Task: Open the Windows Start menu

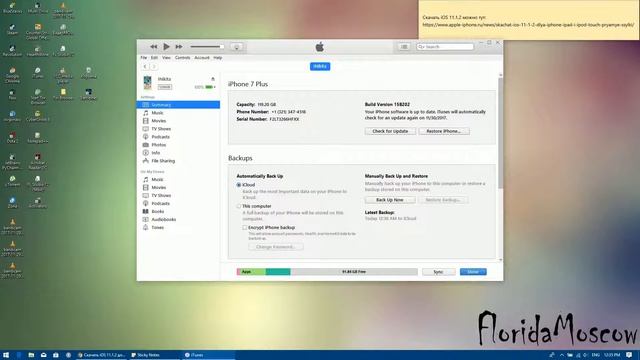Action: tap(6, 355)
